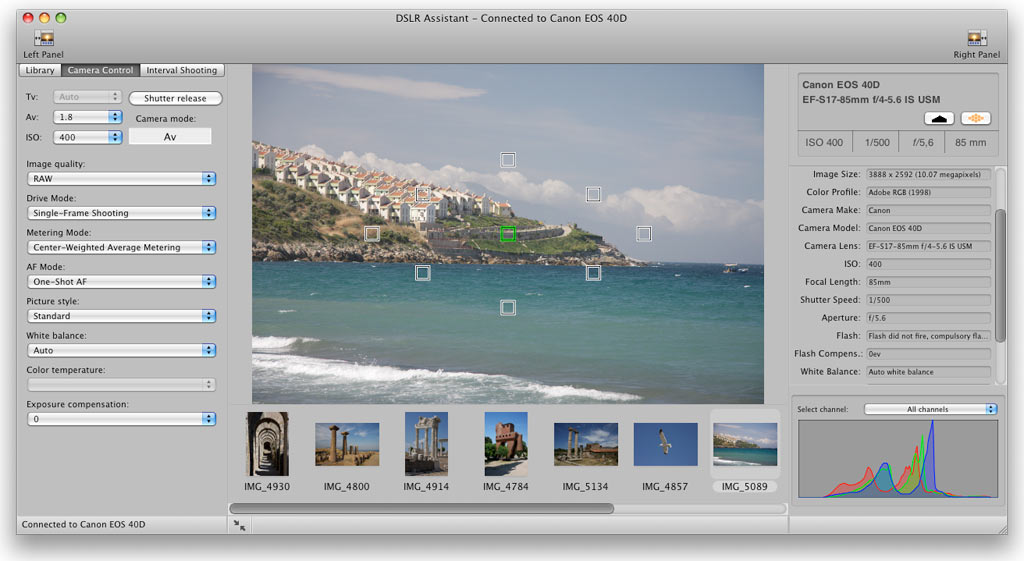Open the Interval Shooting tab
The width and height of the screenshot is (1024, 561).
pyautogui.click(x=182, y=70)
